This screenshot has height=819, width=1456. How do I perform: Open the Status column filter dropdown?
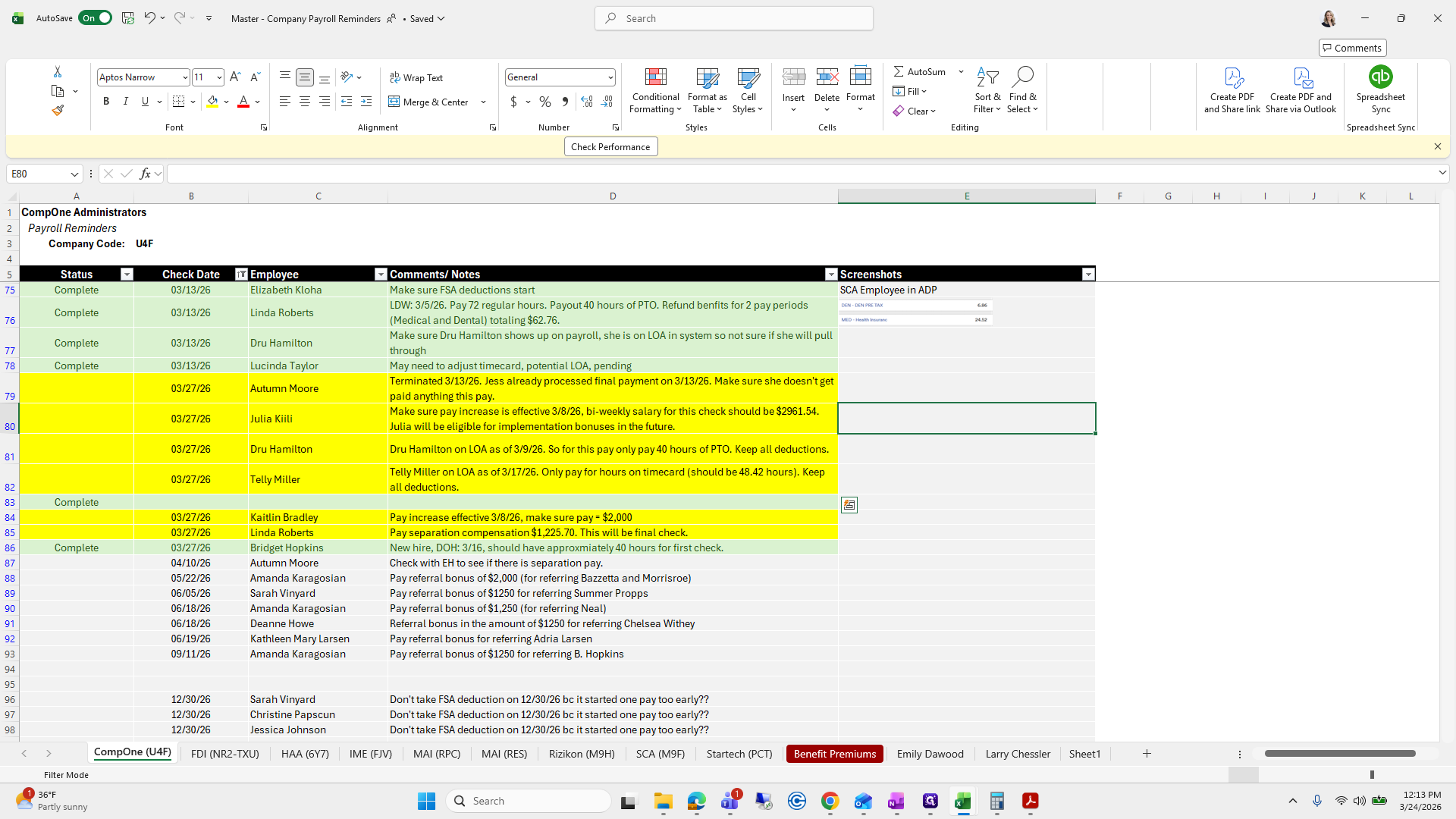[127, 275]
